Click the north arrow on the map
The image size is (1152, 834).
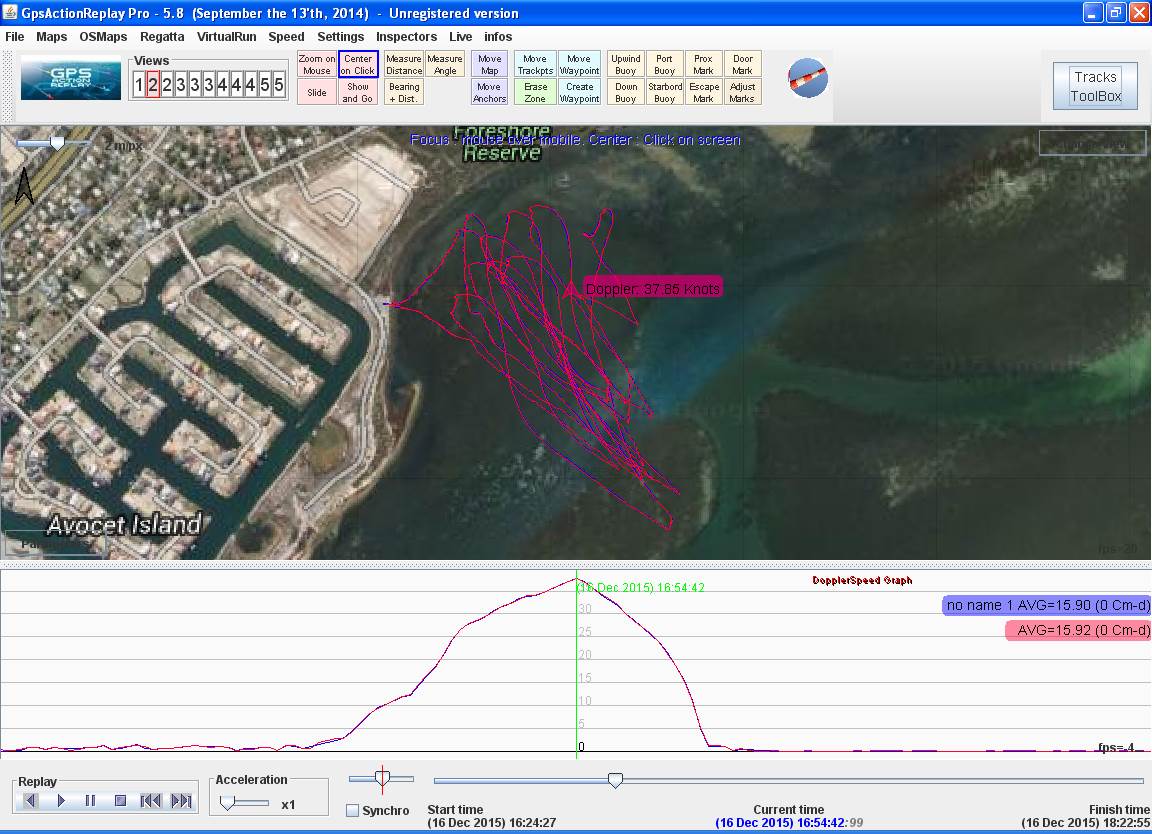[x=24, y=186]
